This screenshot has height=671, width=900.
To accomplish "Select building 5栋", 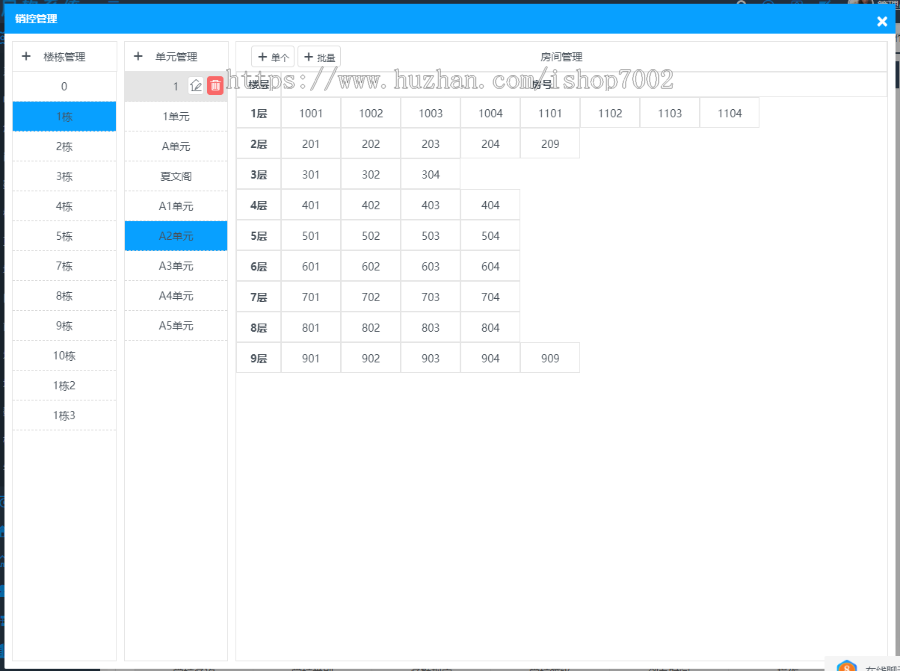I will click(x=64, y=236).
